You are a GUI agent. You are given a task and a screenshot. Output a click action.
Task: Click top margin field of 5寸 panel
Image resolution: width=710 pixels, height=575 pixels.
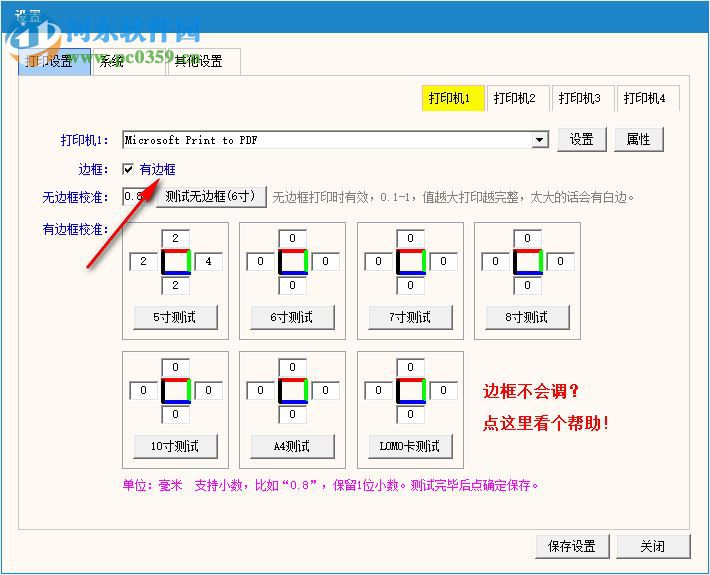[176, 238]
